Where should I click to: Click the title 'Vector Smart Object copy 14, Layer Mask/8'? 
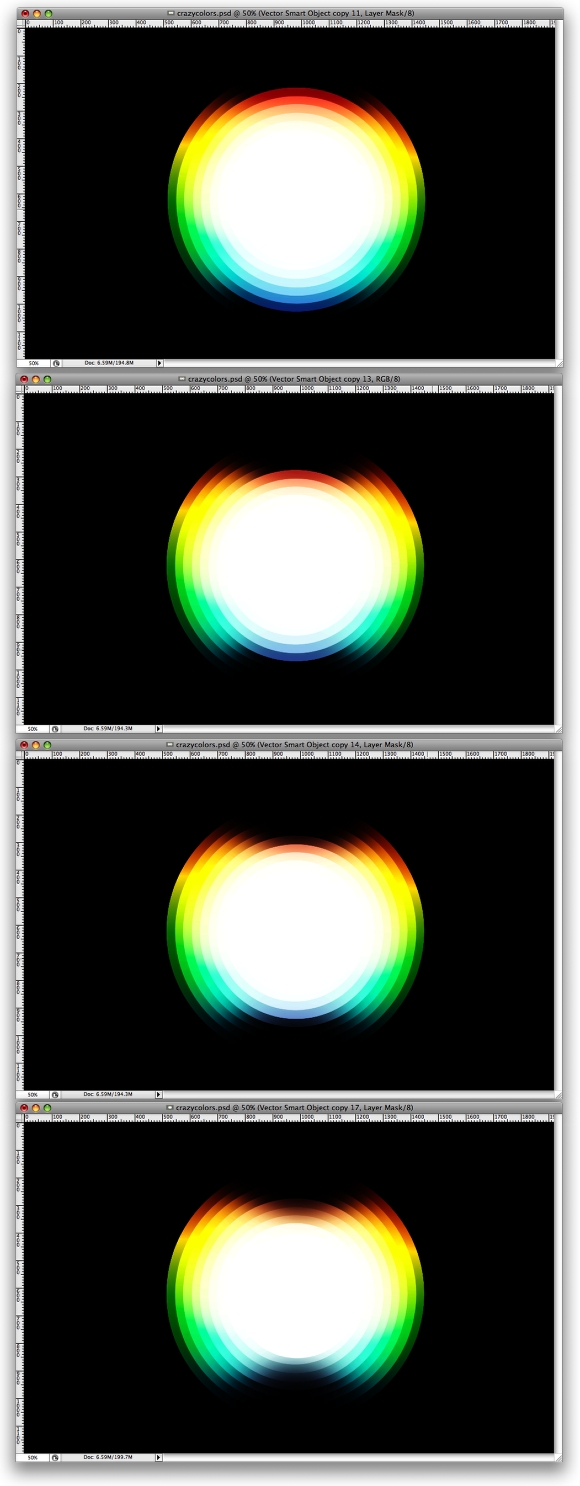click(x=334, y=744)
